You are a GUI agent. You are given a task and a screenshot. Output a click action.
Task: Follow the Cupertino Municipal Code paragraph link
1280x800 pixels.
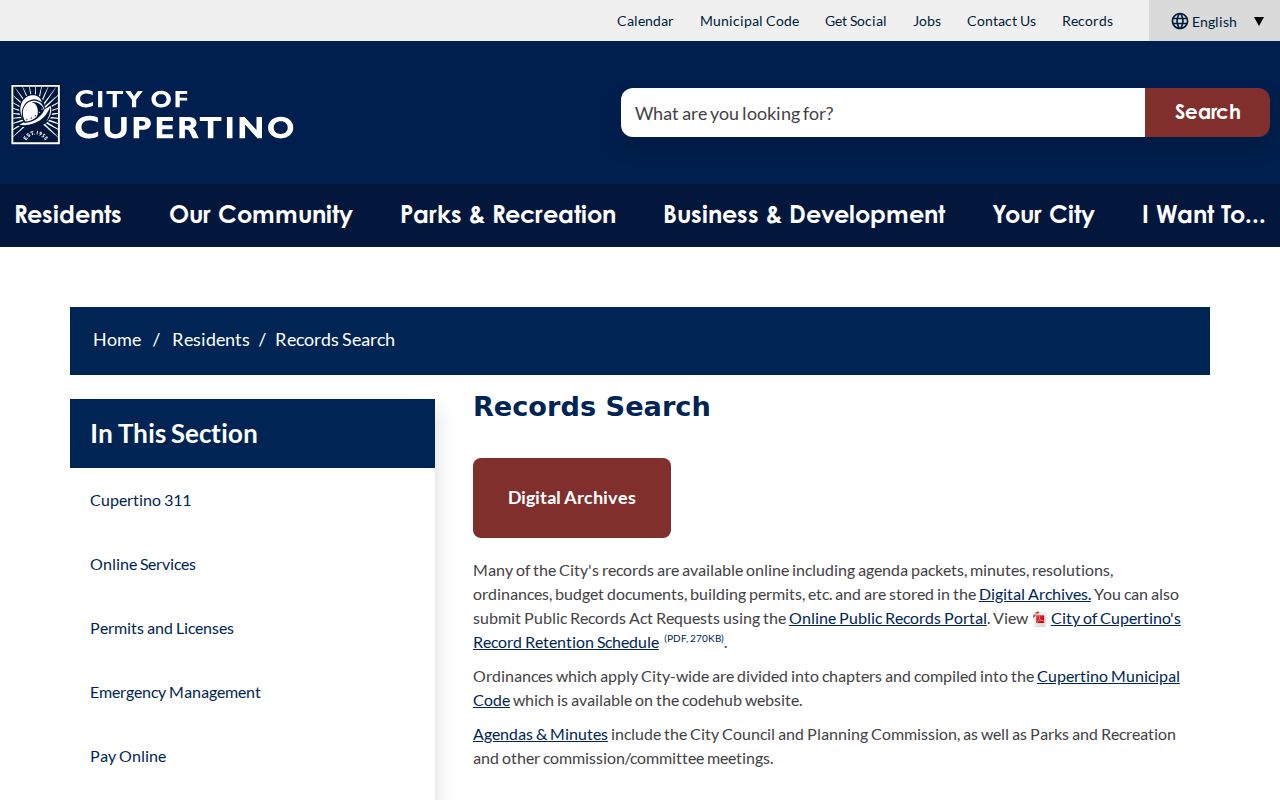click(827, 688)
